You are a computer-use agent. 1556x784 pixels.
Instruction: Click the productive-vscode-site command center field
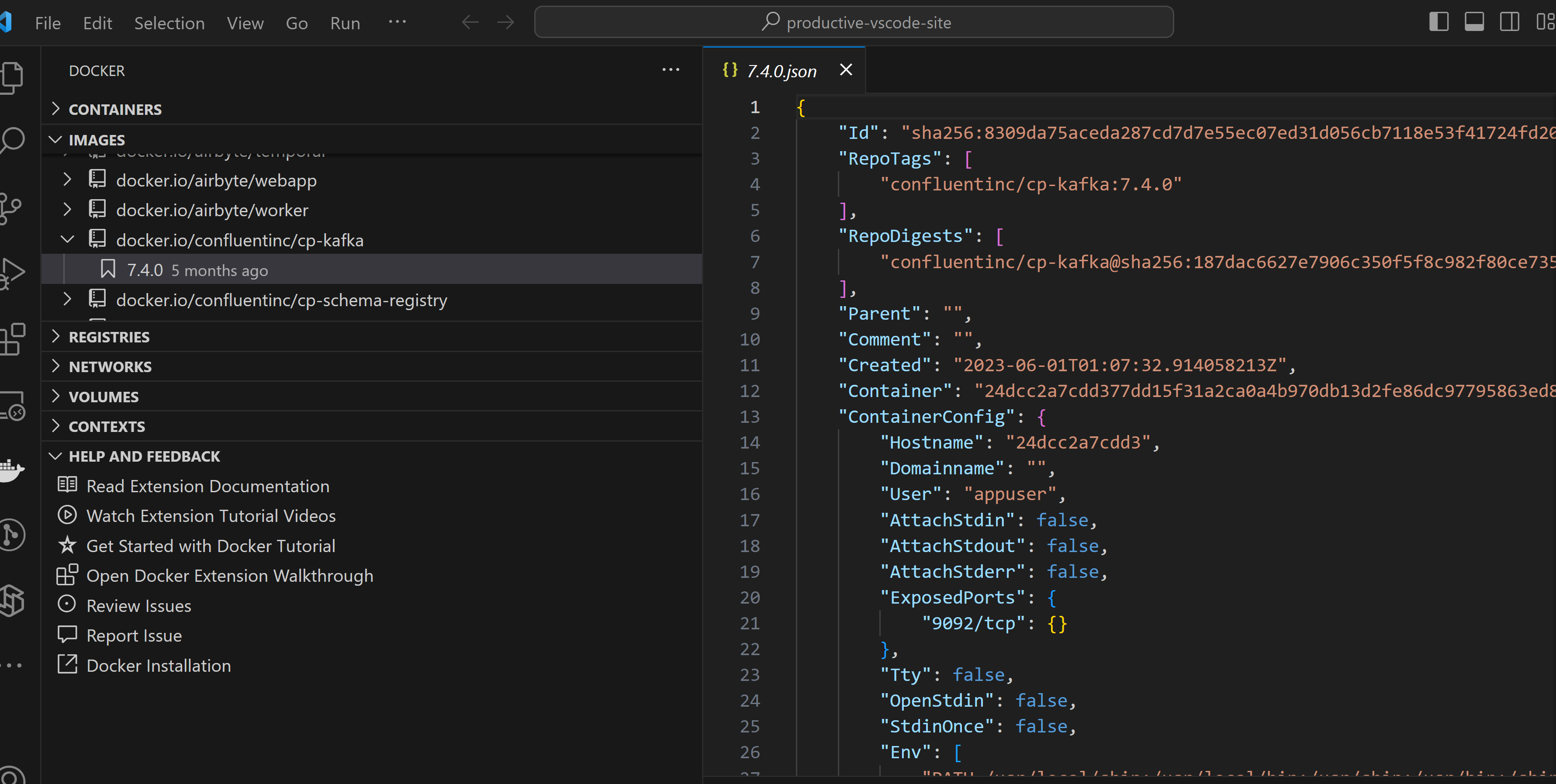point(854,22)
